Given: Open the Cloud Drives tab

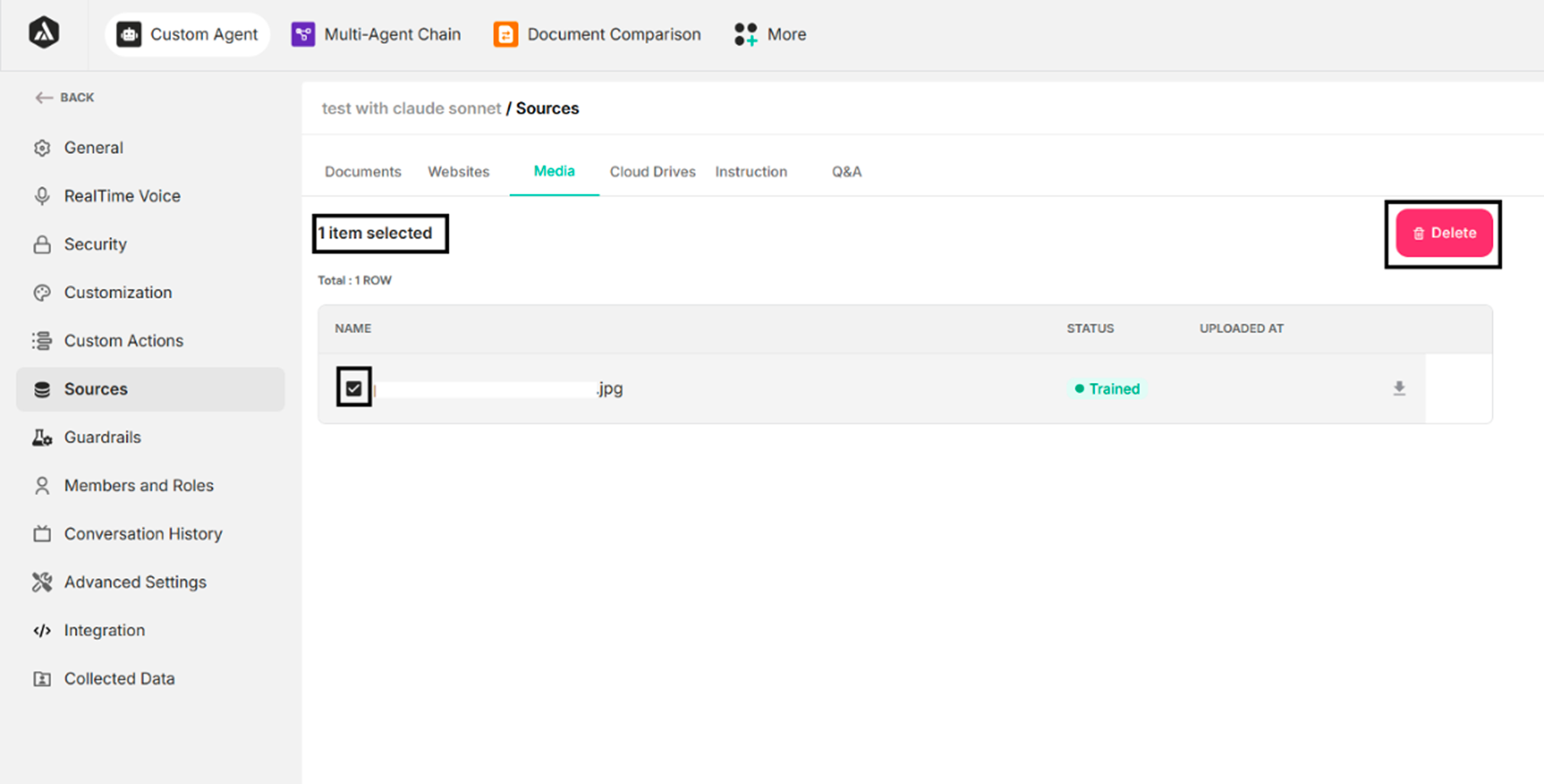Looking at the screenshot, I should pyautogui.click(x=653, y=171).
